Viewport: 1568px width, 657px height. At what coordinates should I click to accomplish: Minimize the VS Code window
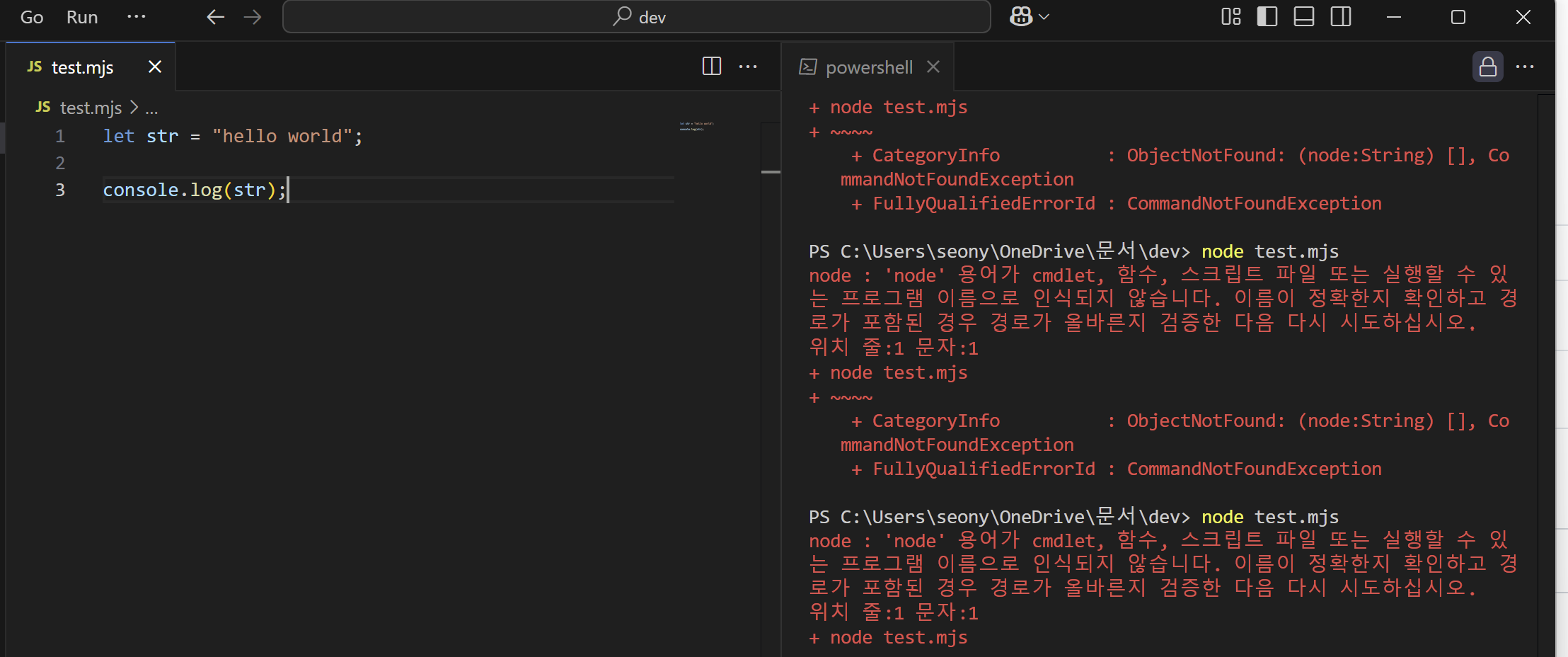click(1394, 17)
